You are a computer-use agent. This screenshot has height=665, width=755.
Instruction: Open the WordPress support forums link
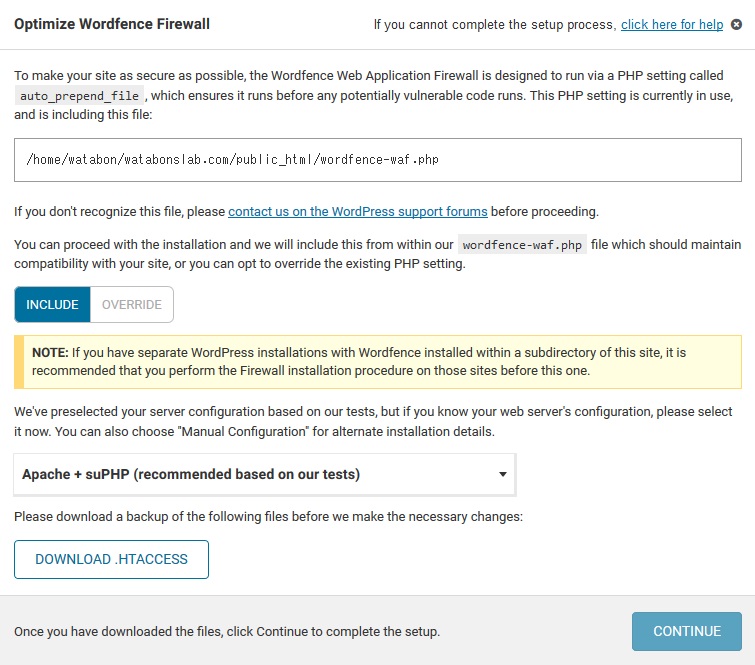pyautogui.click(x=357, y=211)
